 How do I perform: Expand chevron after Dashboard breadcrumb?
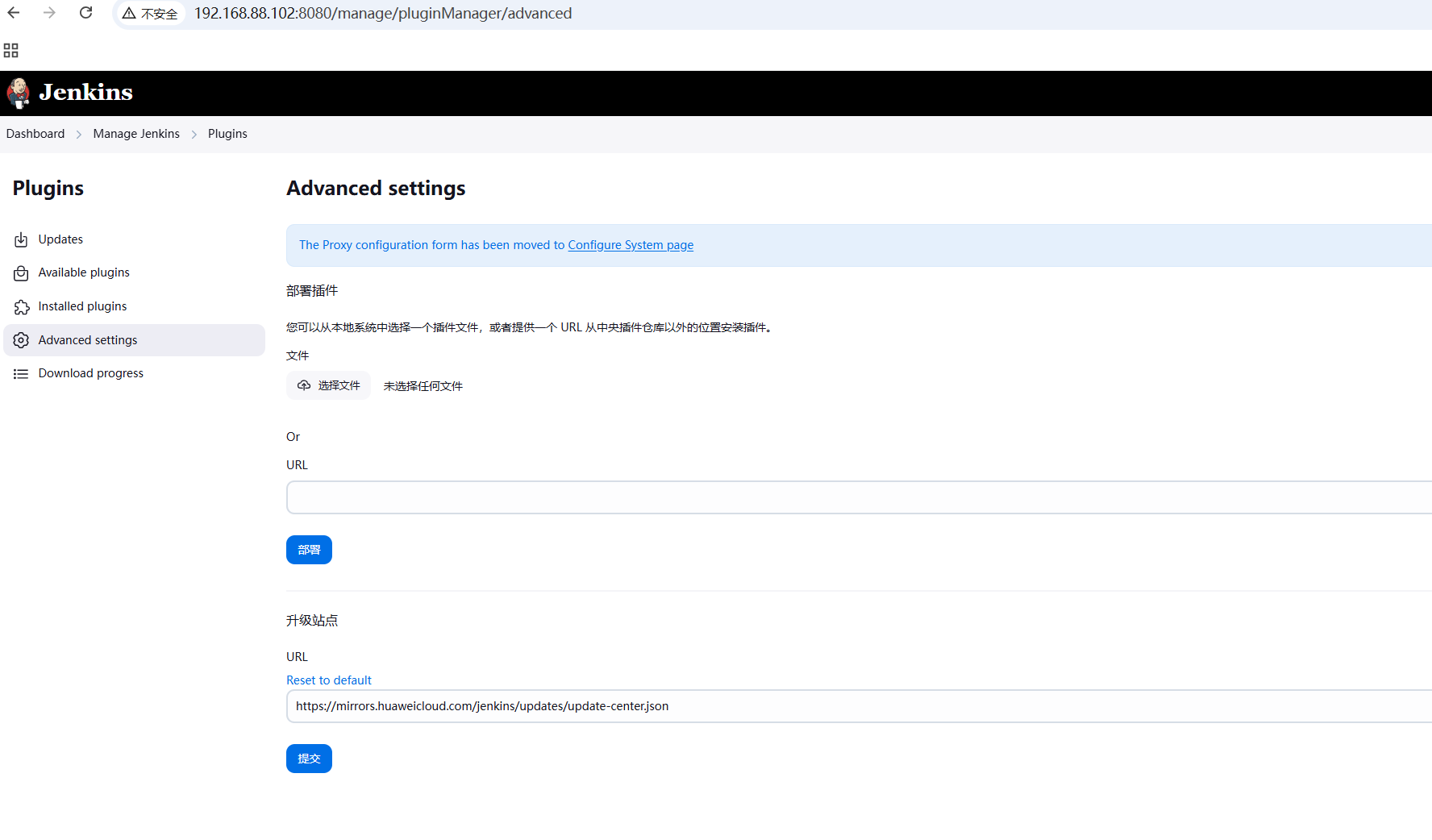click(x=79, y=135)
